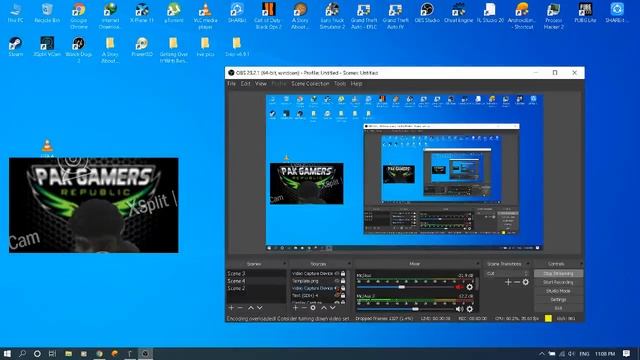Toggle visibility of the Text (GDI+) 4 source
Screen dimensions: 640x360
337,296
